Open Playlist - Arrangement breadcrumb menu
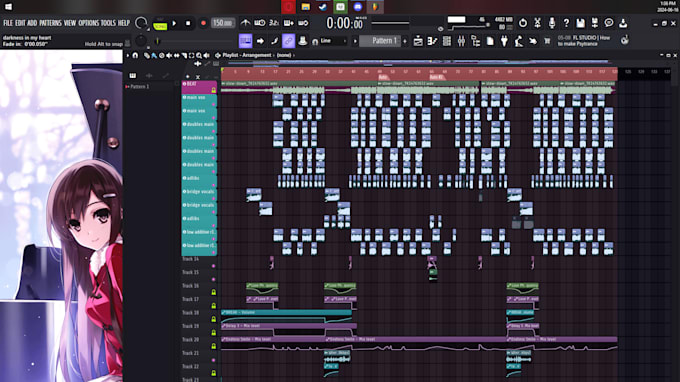Image resolution: width=680 pixels, height=382 pixels. (x=247, y=55)
